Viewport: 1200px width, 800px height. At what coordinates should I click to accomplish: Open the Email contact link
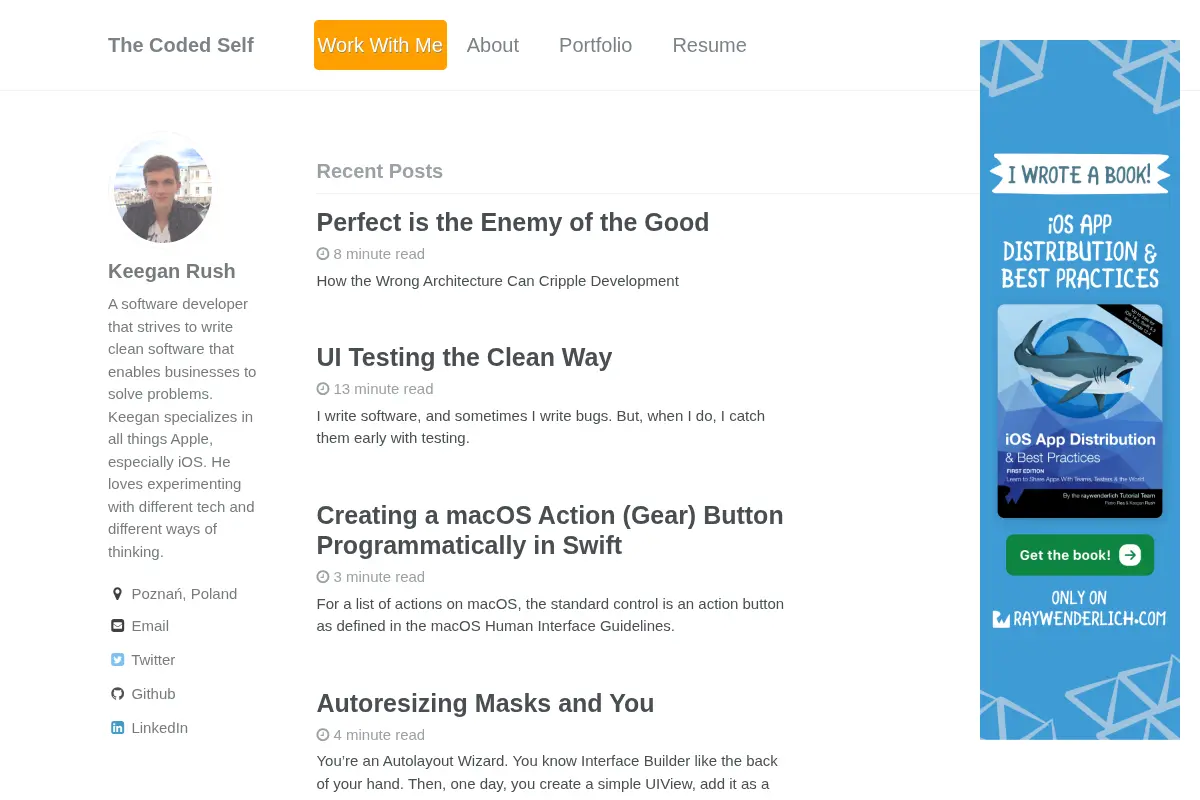pyautogui.click(x=150, y=626)
